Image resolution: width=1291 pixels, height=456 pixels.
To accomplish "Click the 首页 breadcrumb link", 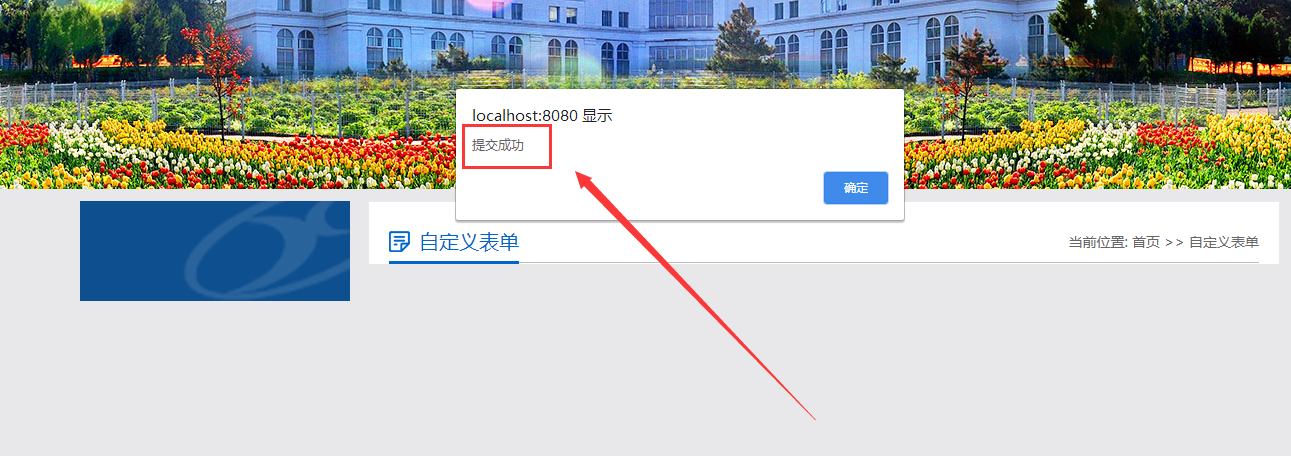I will (x=1146, y=242).
